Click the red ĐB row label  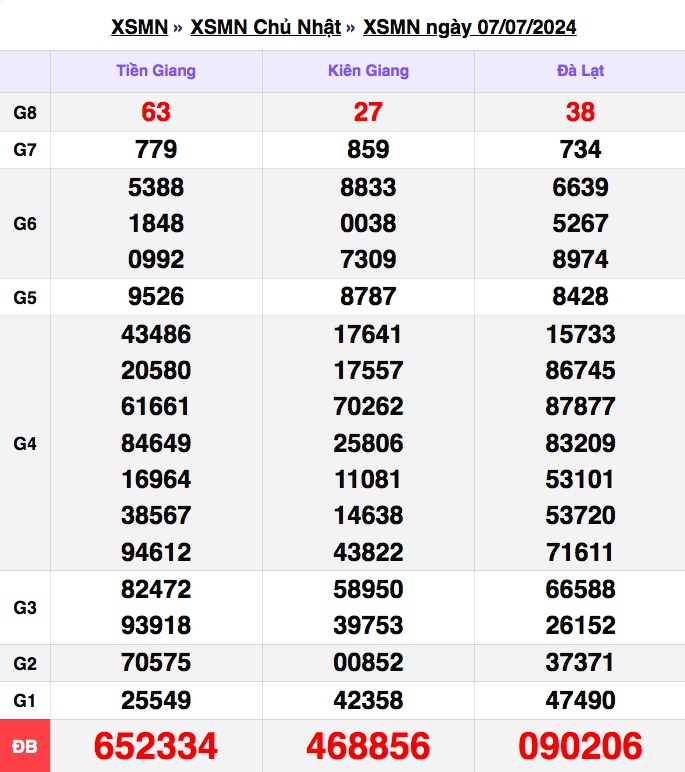25,746
